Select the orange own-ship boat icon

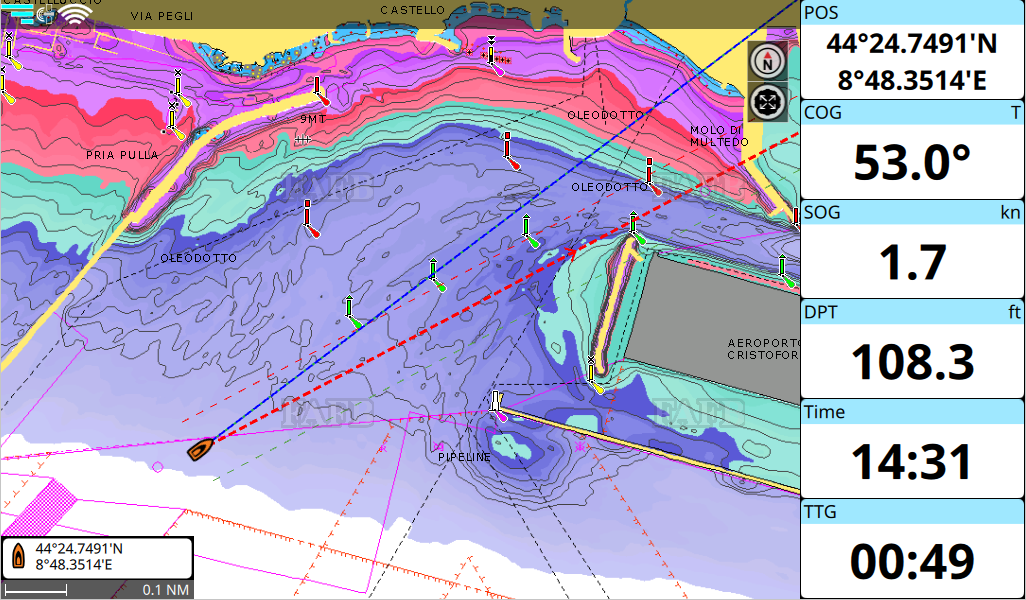click(x=202, y=449)
